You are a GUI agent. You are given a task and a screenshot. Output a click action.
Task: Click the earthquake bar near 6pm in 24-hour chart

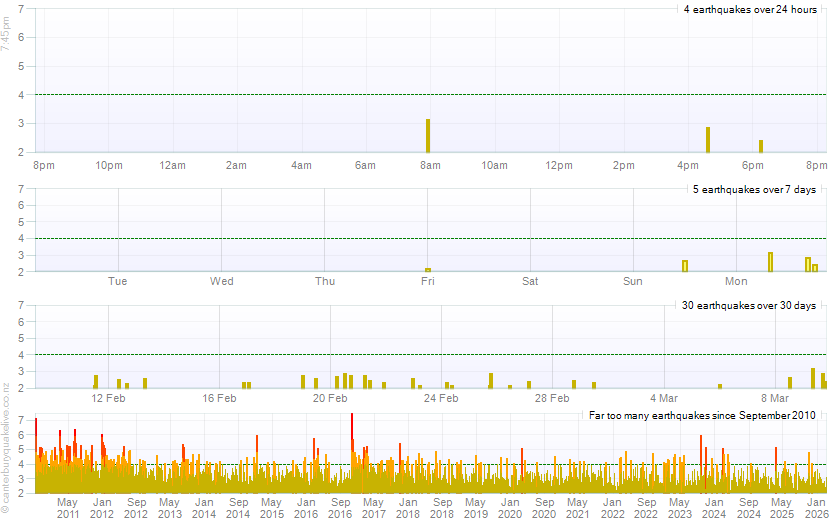pos(761,146)
